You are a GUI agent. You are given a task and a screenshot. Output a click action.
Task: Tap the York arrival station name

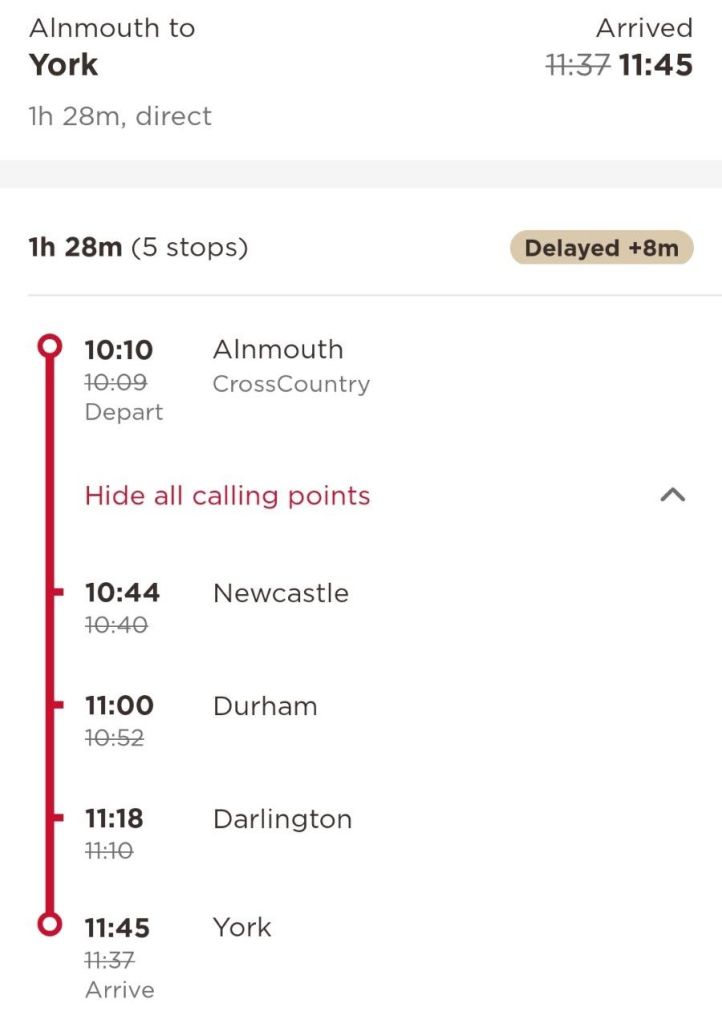click(x=242, y=927)
